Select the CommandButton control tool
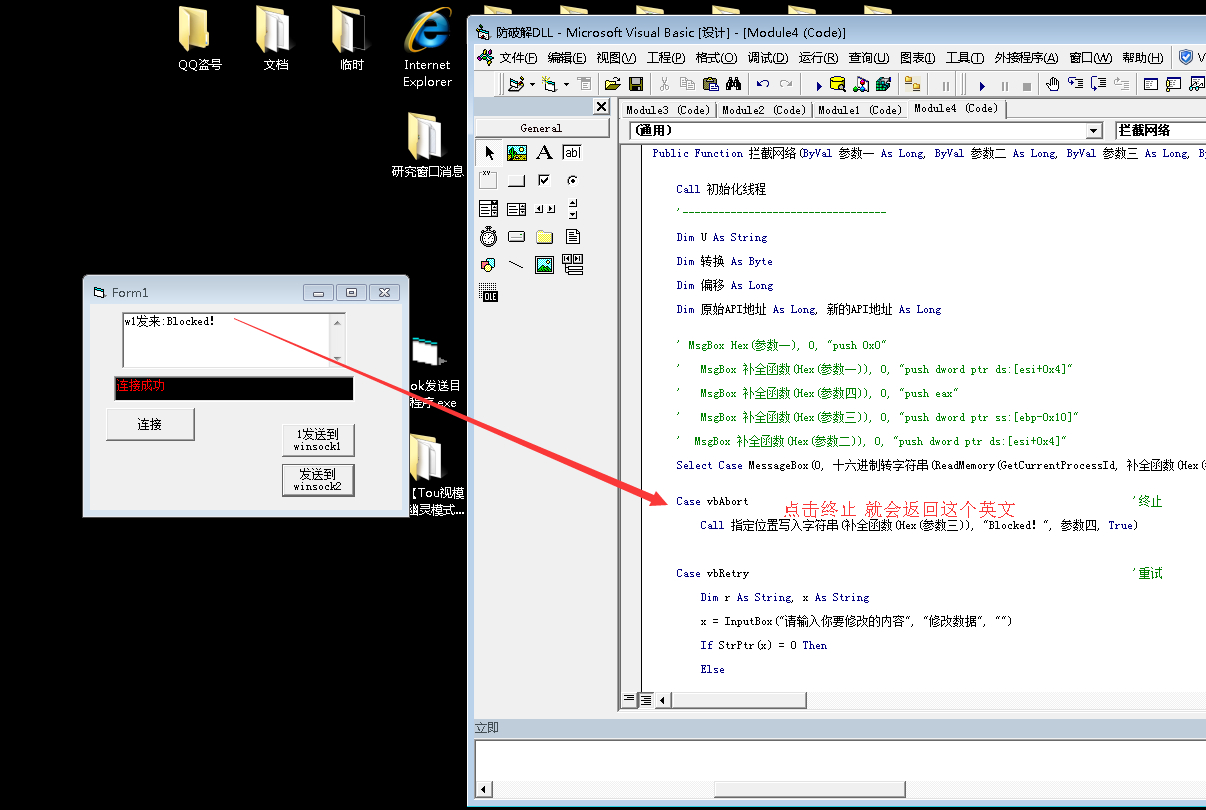Viewport: 1206px width, 810px height. [516, 181]
